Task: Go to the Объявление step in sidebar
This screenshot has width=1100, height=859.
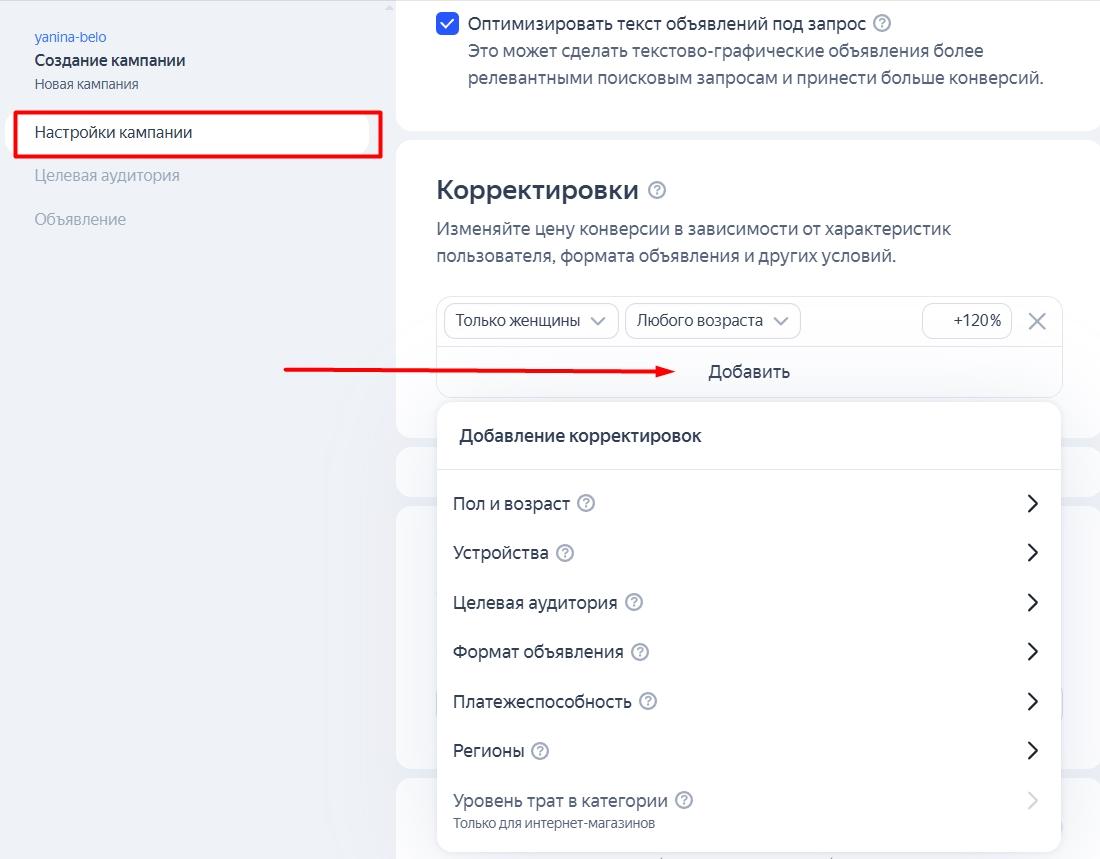Action: 79,219
